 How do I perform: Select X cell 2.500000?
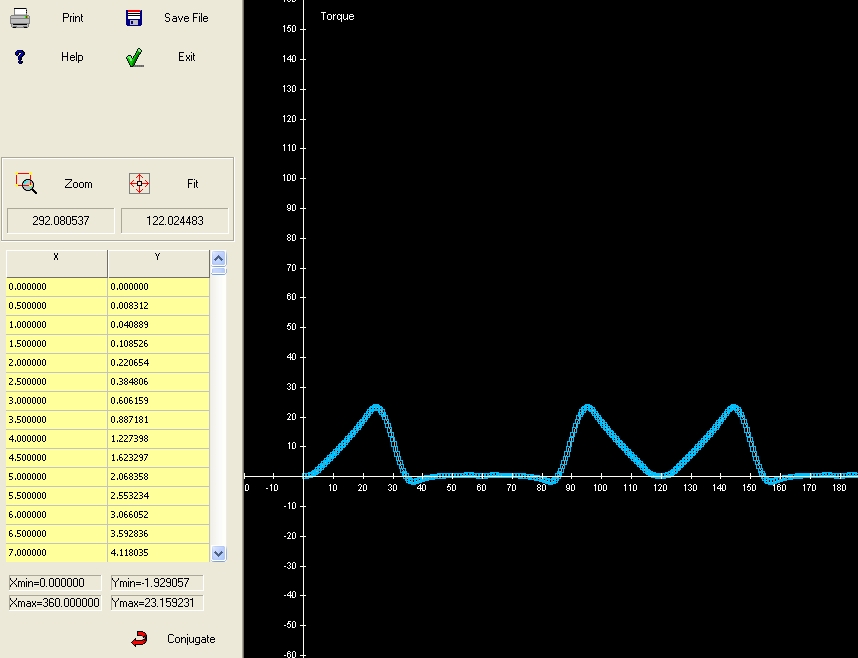(x=56, y=382)
